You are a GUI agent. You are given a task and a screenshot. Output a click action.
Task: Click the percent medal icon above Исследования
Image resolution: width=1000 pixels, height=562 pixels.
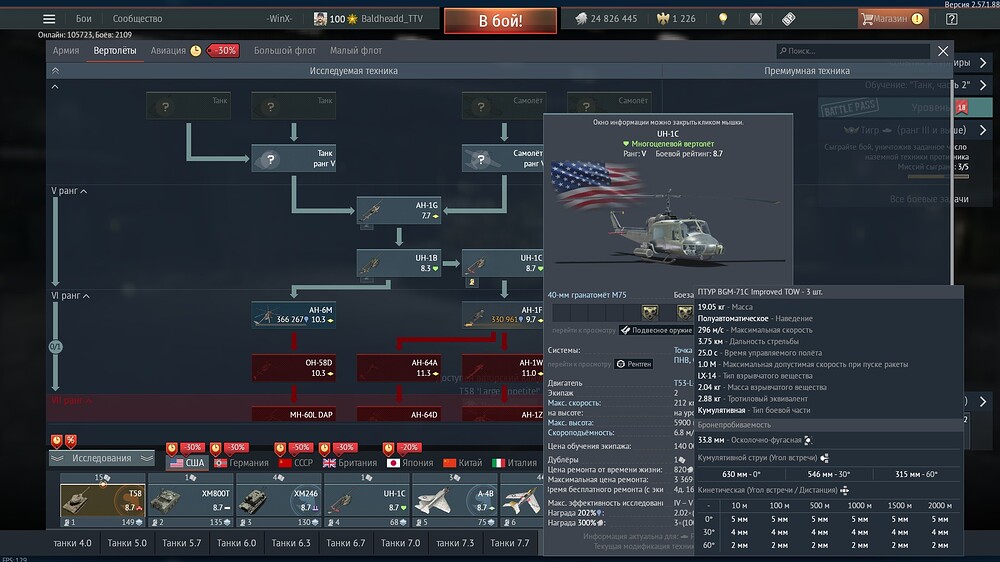point(71,440)
